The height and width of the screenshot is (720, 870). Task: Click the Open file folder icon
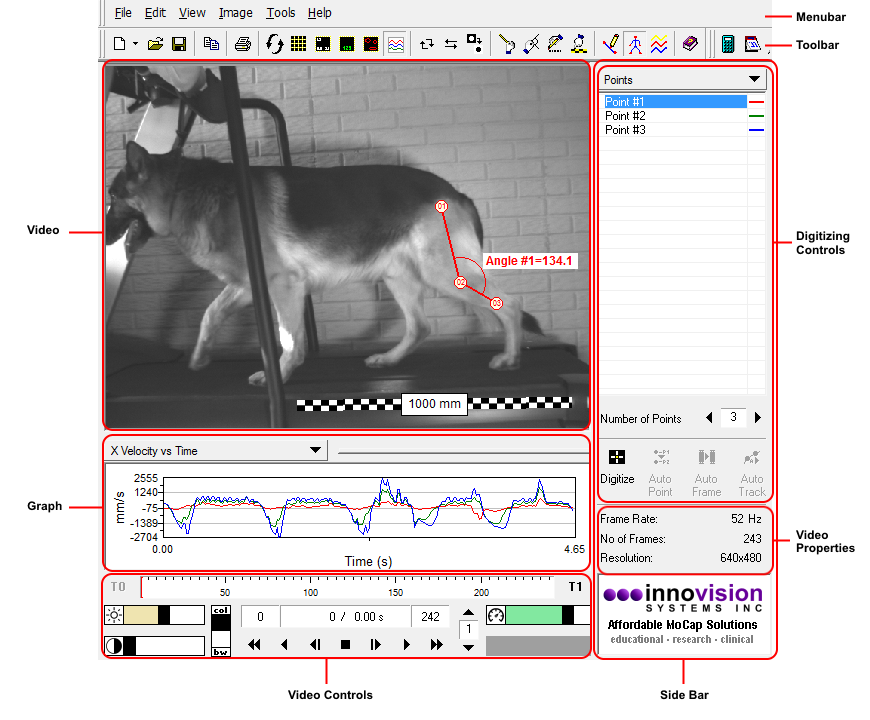click(x=155, y=44)
